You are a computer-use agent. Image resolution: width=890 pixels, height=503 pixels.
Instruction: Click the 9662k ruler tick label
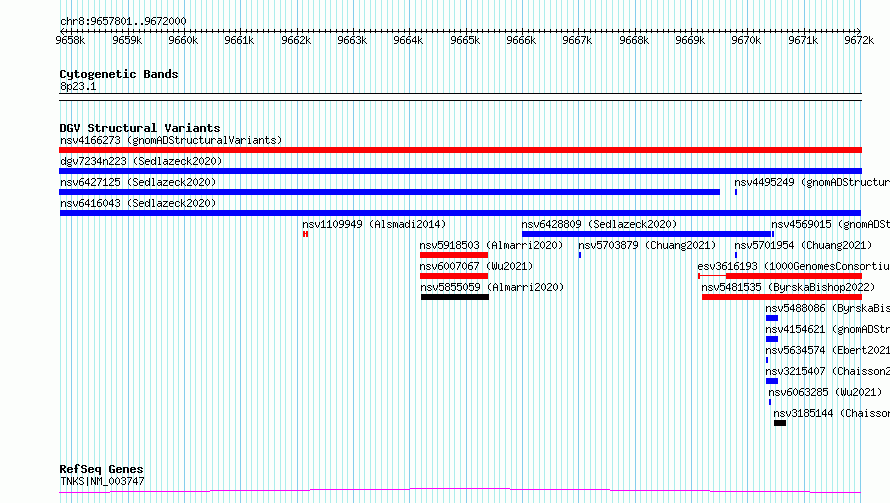coord(296,40)
